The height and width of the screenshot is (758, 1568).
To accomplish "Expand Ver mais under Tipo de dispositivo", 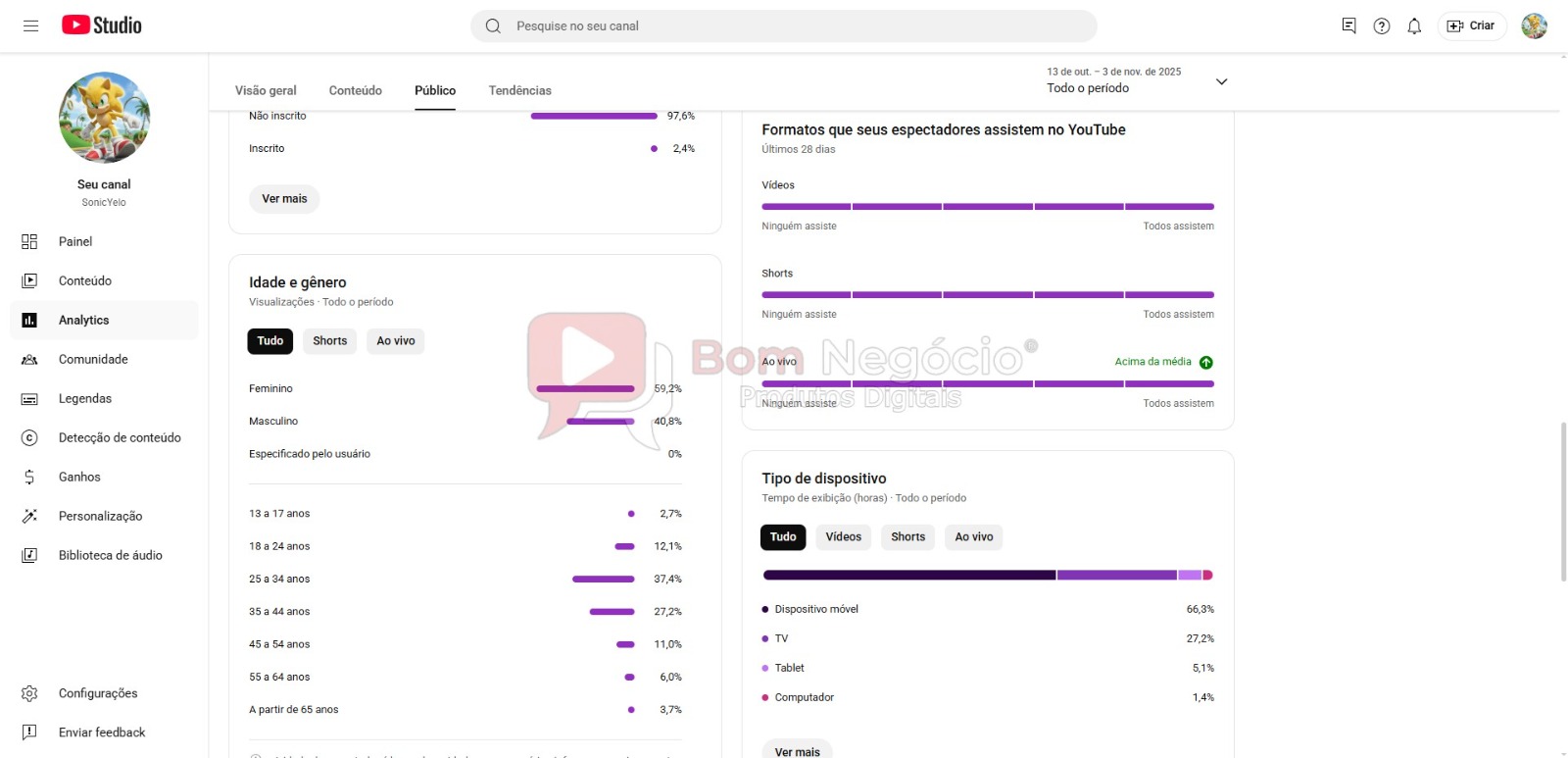I will 797,751.
